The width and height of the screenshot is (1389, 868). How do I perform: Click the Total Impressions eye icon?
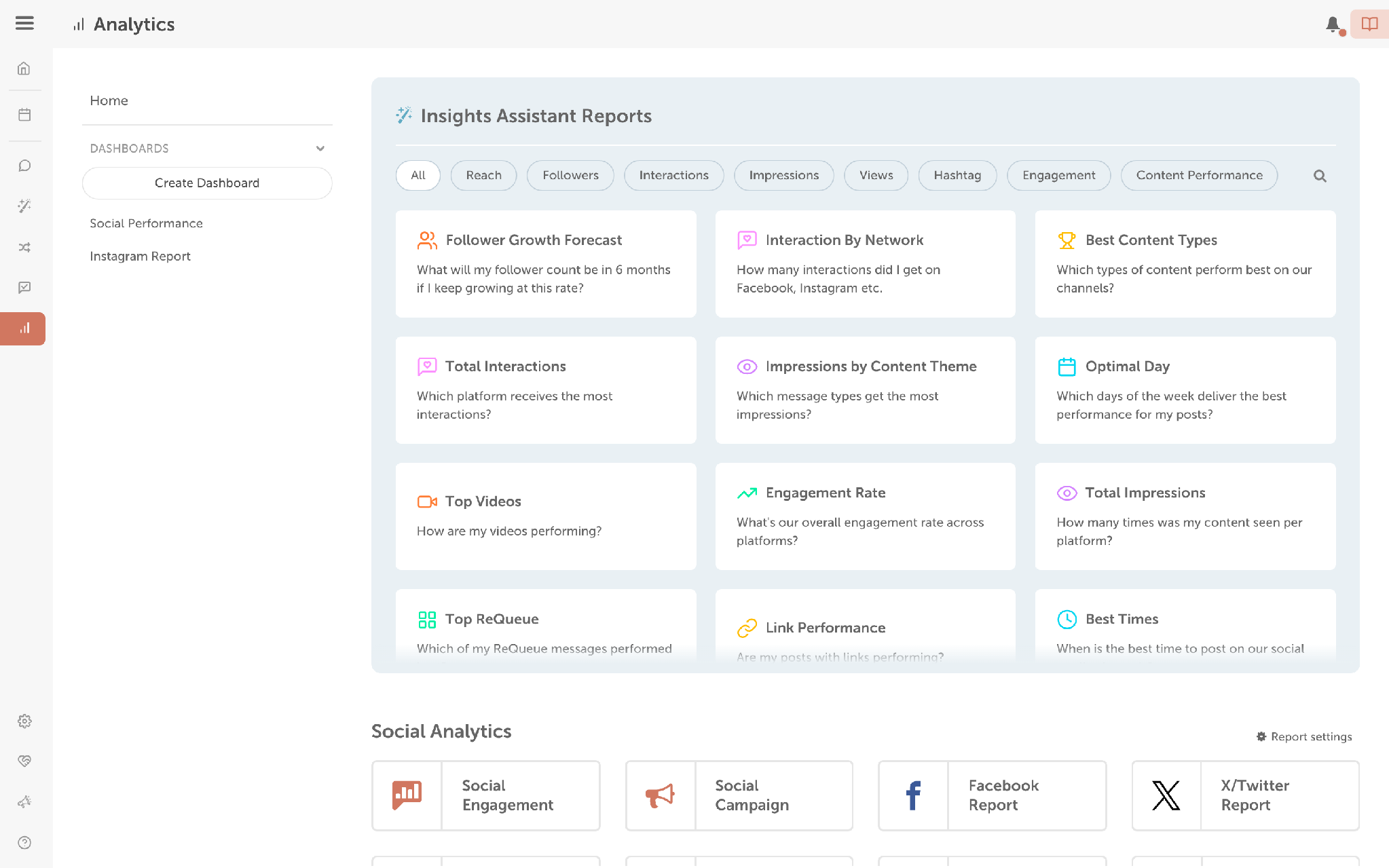tap(1067, 493)
